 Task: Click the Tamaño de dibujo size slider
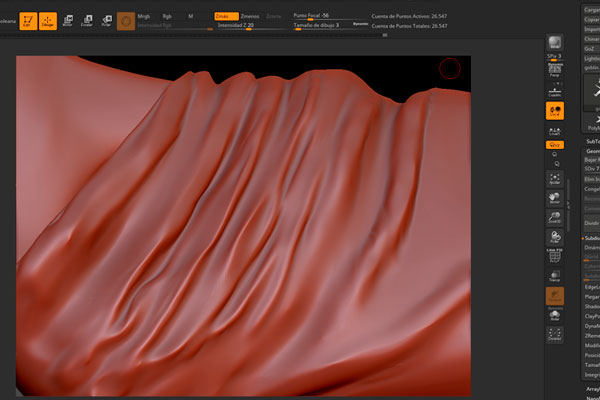(x=316, y=25)
